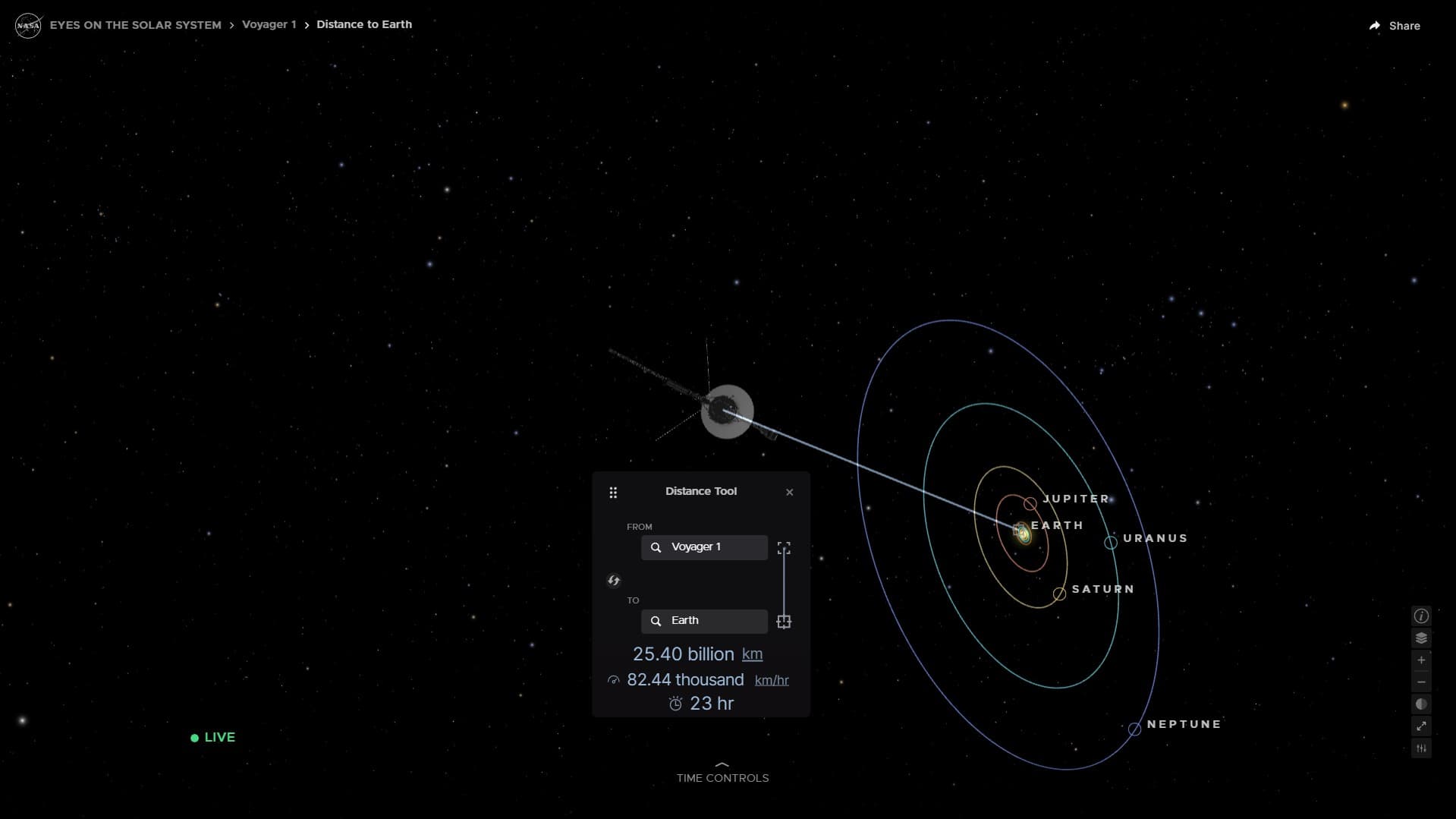Focus camera on the FROM object
This screenshot has height=819, width=1456.
click(784, 548)
